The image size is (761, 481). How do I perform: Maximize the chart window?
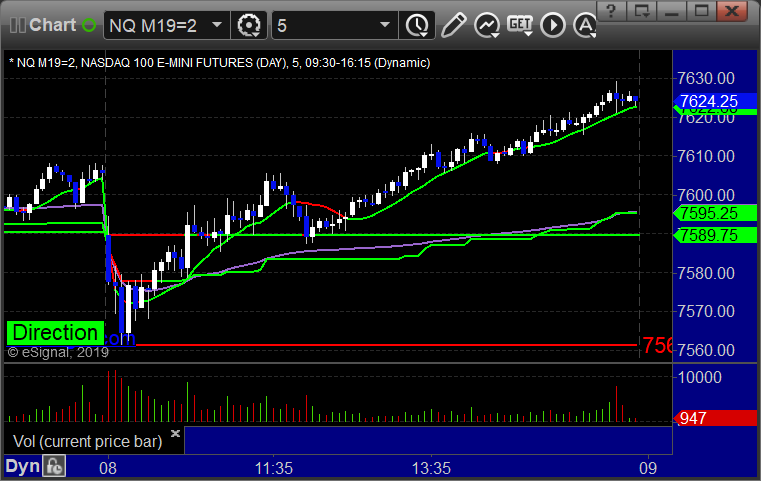701,11
